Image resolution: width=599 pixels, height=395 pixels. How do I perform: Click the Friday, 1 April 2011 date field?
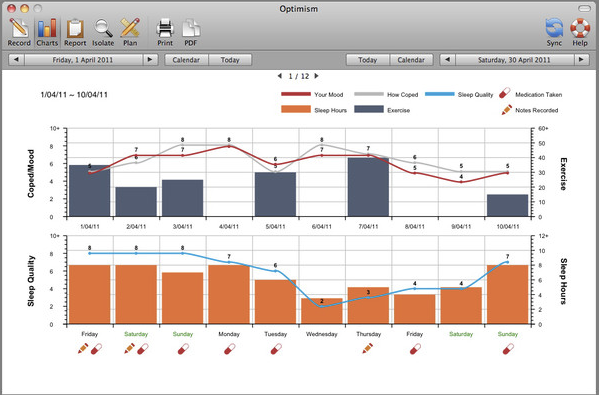[83, 60]
